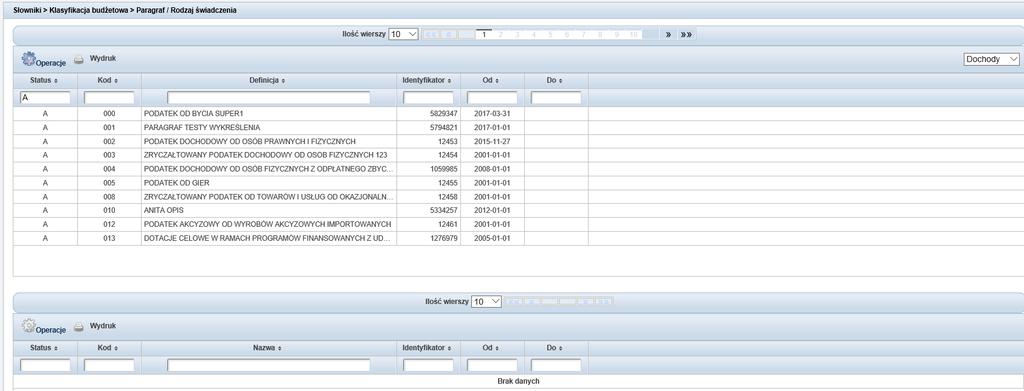The height and width of the screenshot is (391, 1024).
Task: Sort upper table by Kod column
Action: (108, 80)
